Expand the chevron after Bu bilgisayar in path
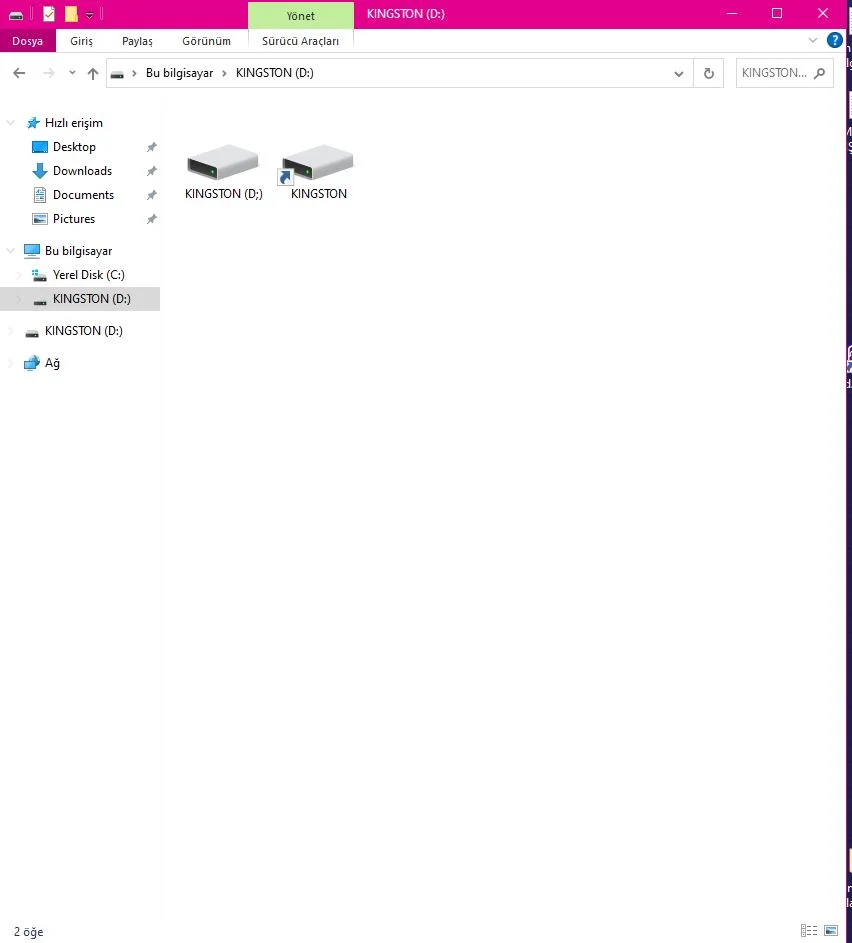Image resolution: width=852 pixels, height=943 pixels. click(224, 73)
